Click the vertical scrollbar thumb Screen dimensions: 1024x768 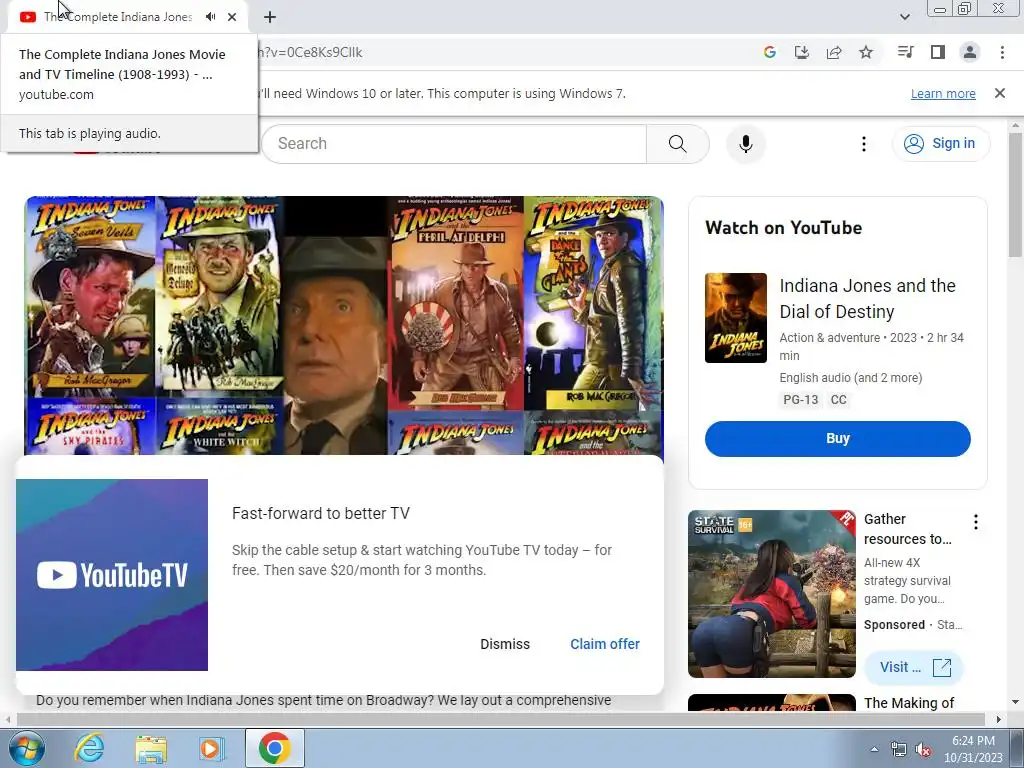[1015, 195]
